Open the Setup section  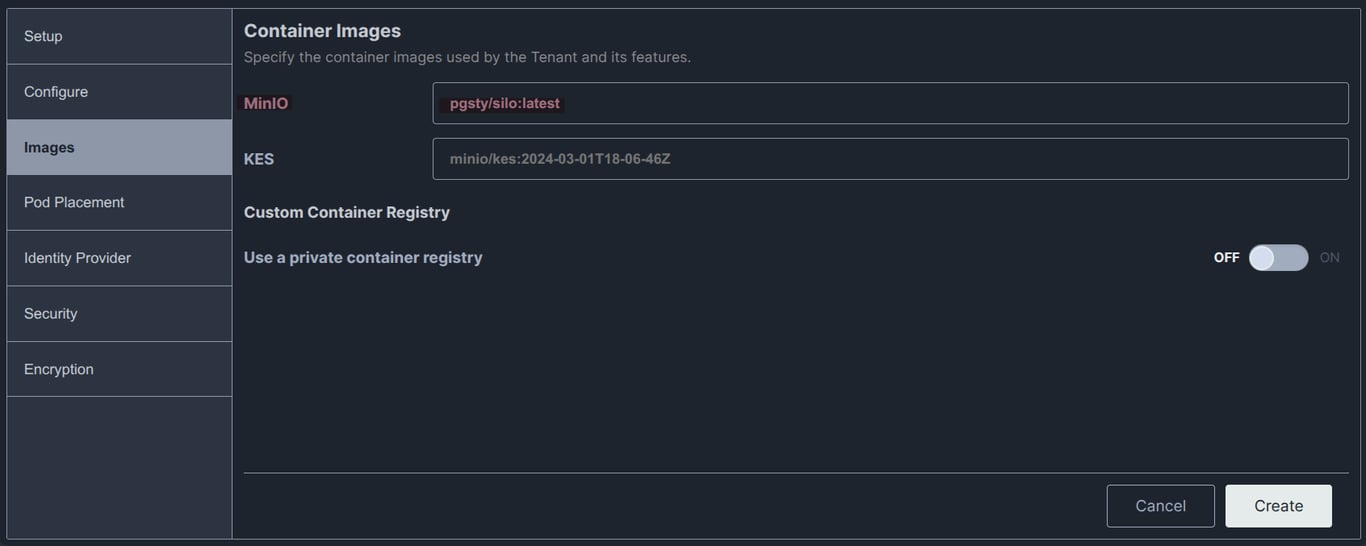[x=119, y=36]
